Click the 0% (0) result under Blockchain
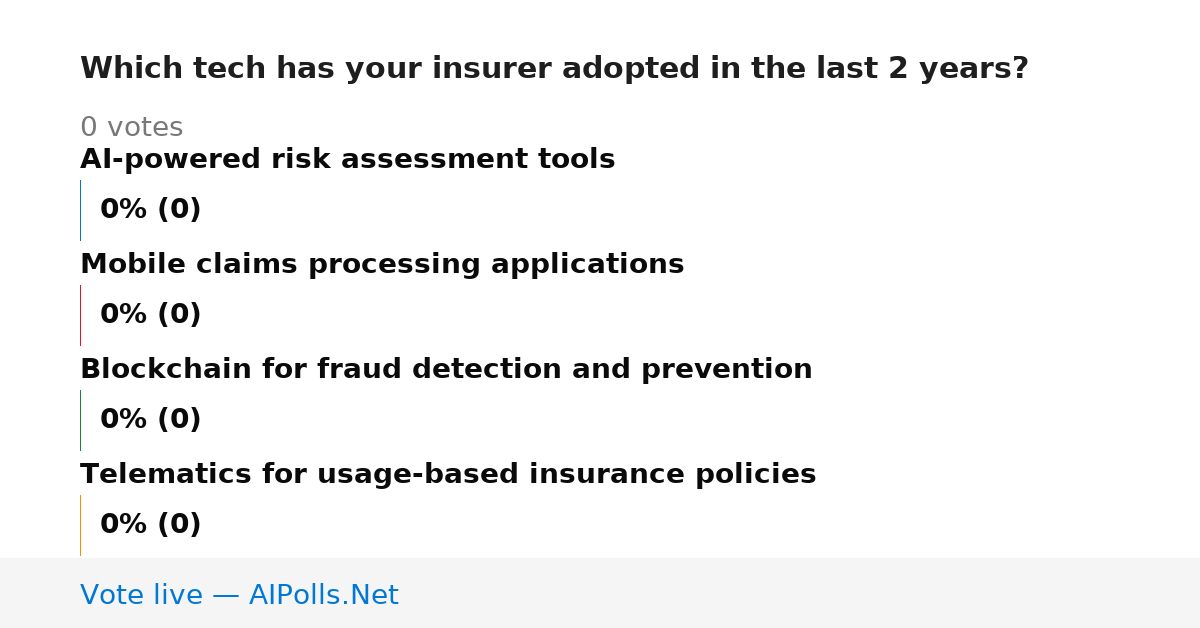Viewport: 1200px width, 628px height. (x=150, y=420)
